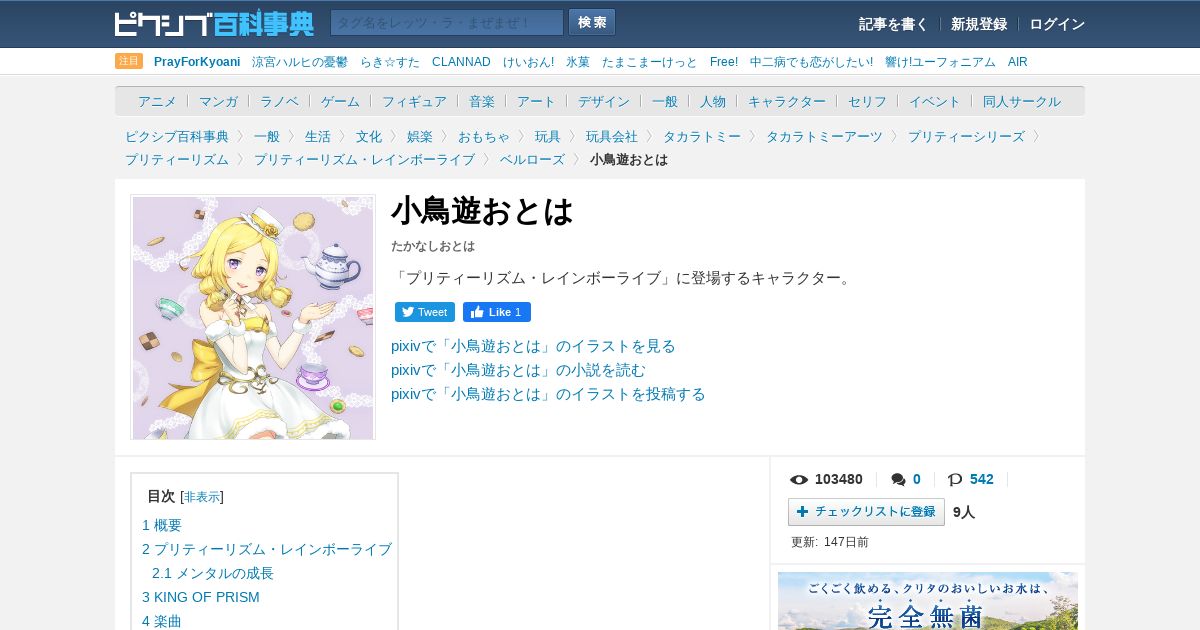Click the pixiv post count icon
Screen dimensions: 1200x630
point(955,480)
